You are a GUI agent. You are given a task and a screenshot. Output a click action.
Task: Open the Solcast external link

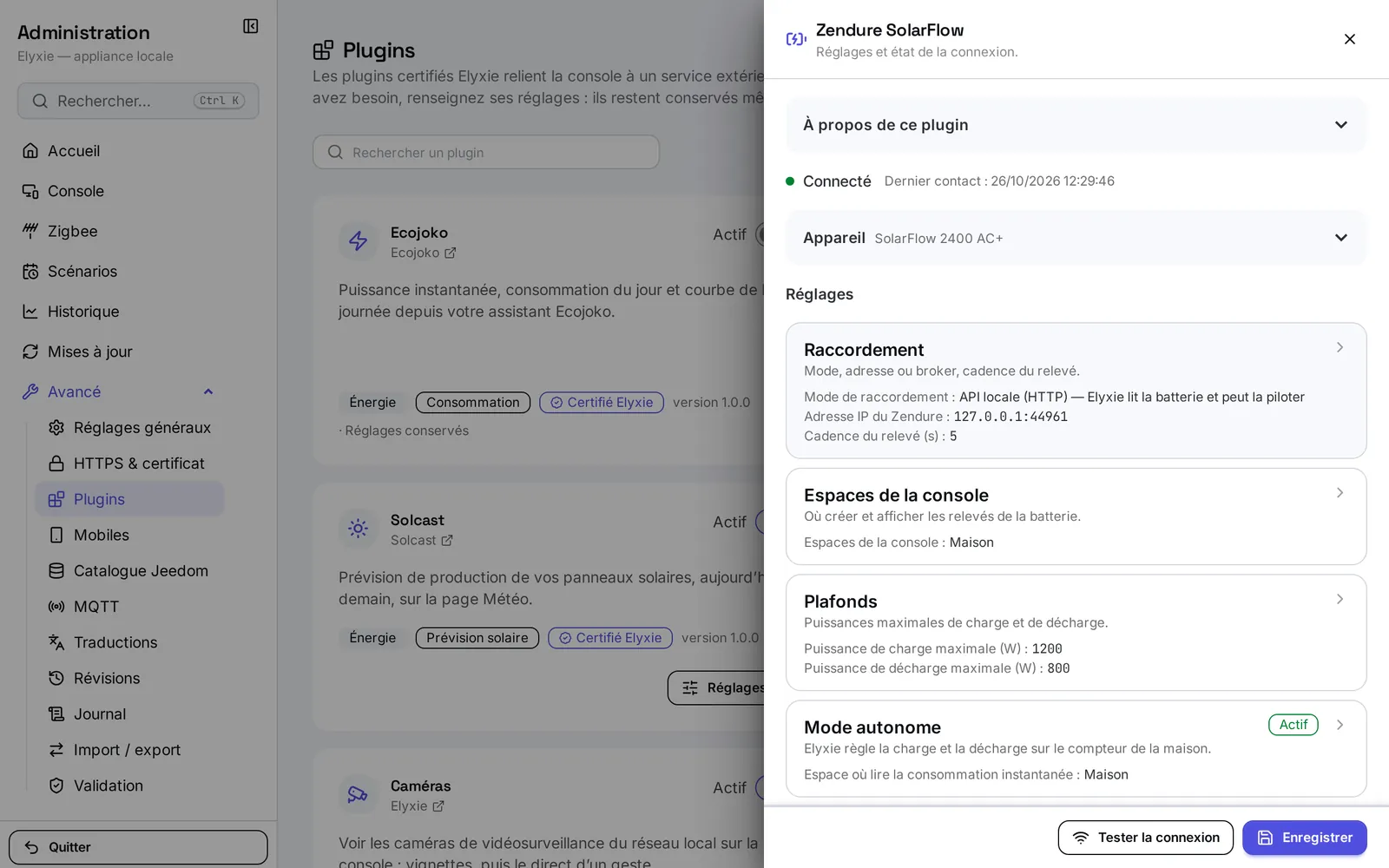point(422,540)
